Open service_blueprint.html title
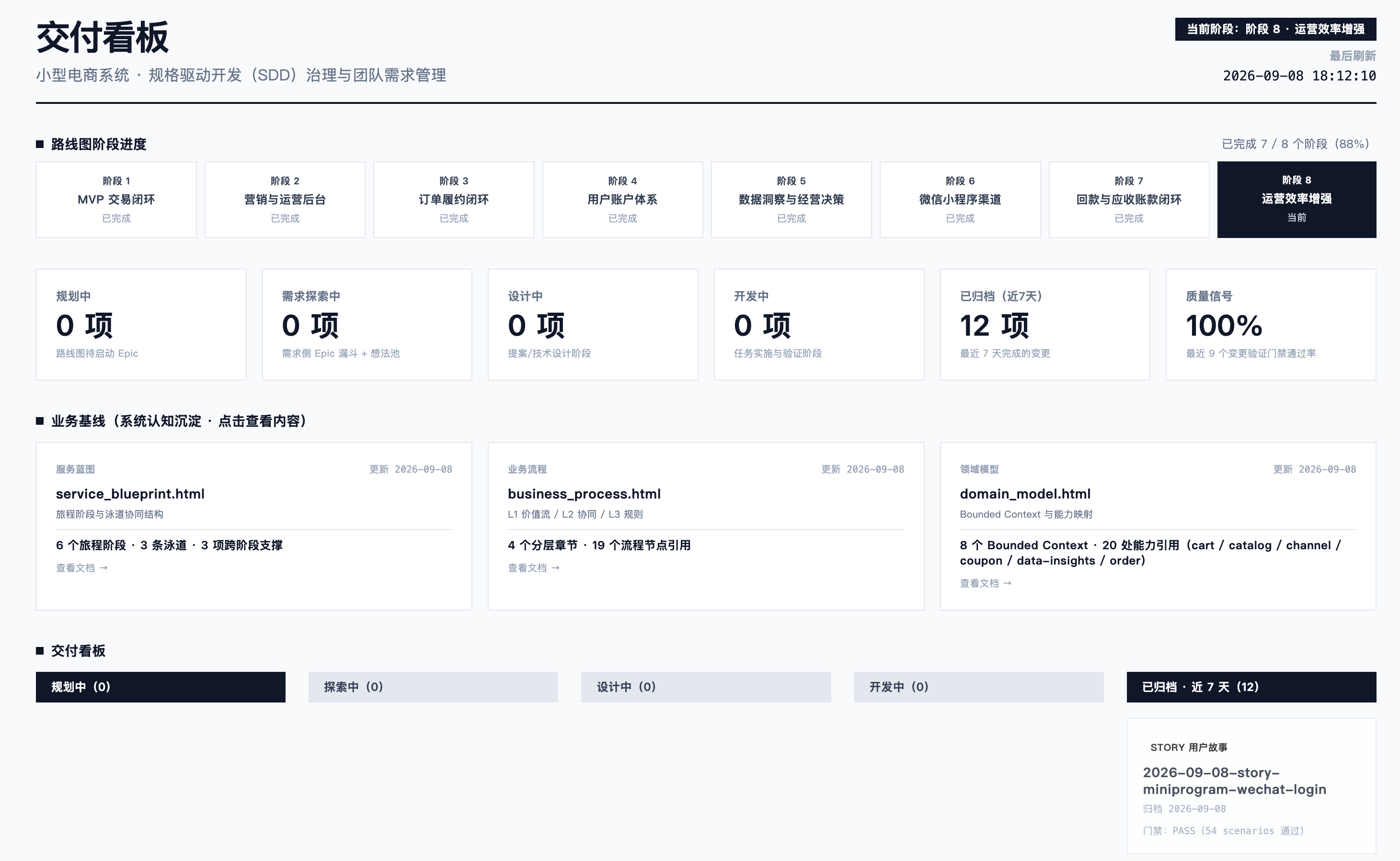Screen dimensions: 1400x861 click(130, 494)
